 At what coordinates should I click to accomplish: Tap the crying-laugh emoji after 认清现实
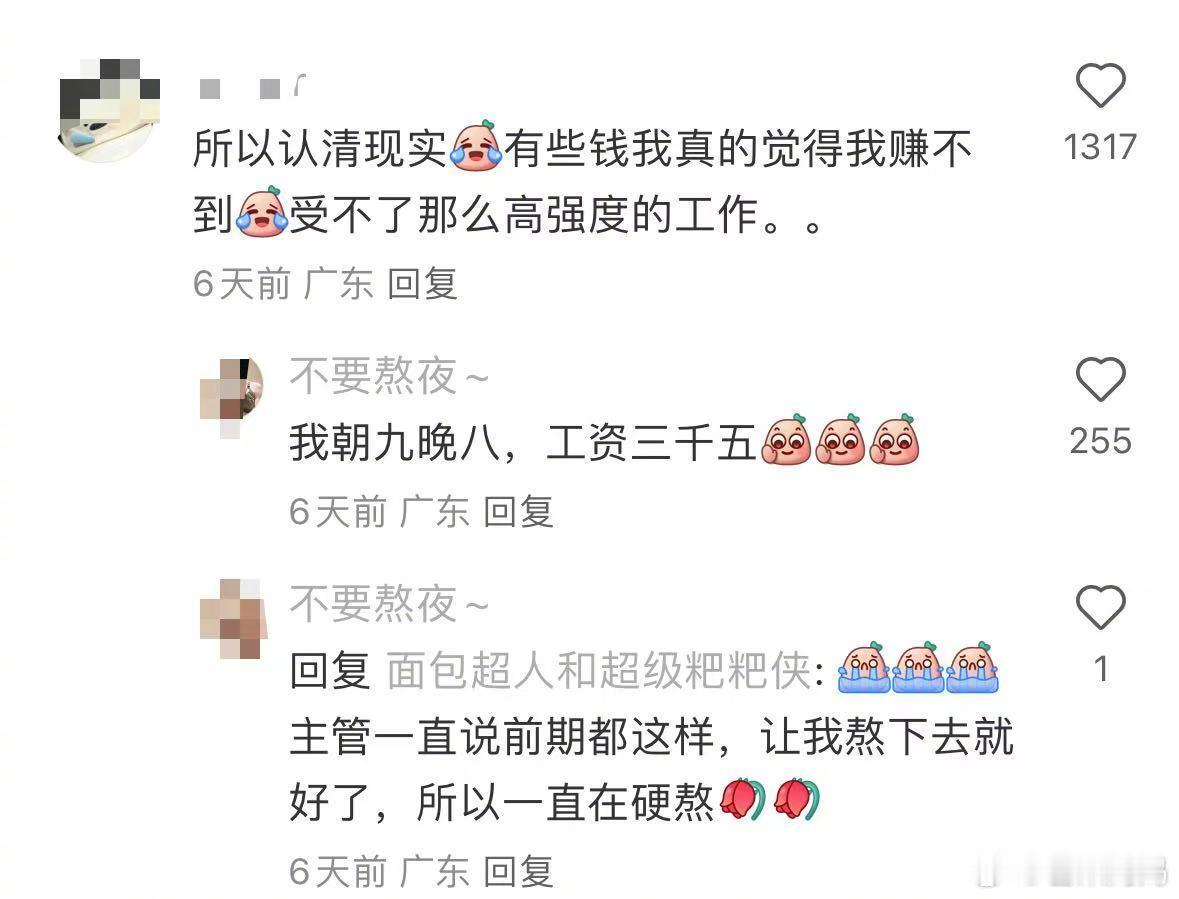[x=476, y=147]
